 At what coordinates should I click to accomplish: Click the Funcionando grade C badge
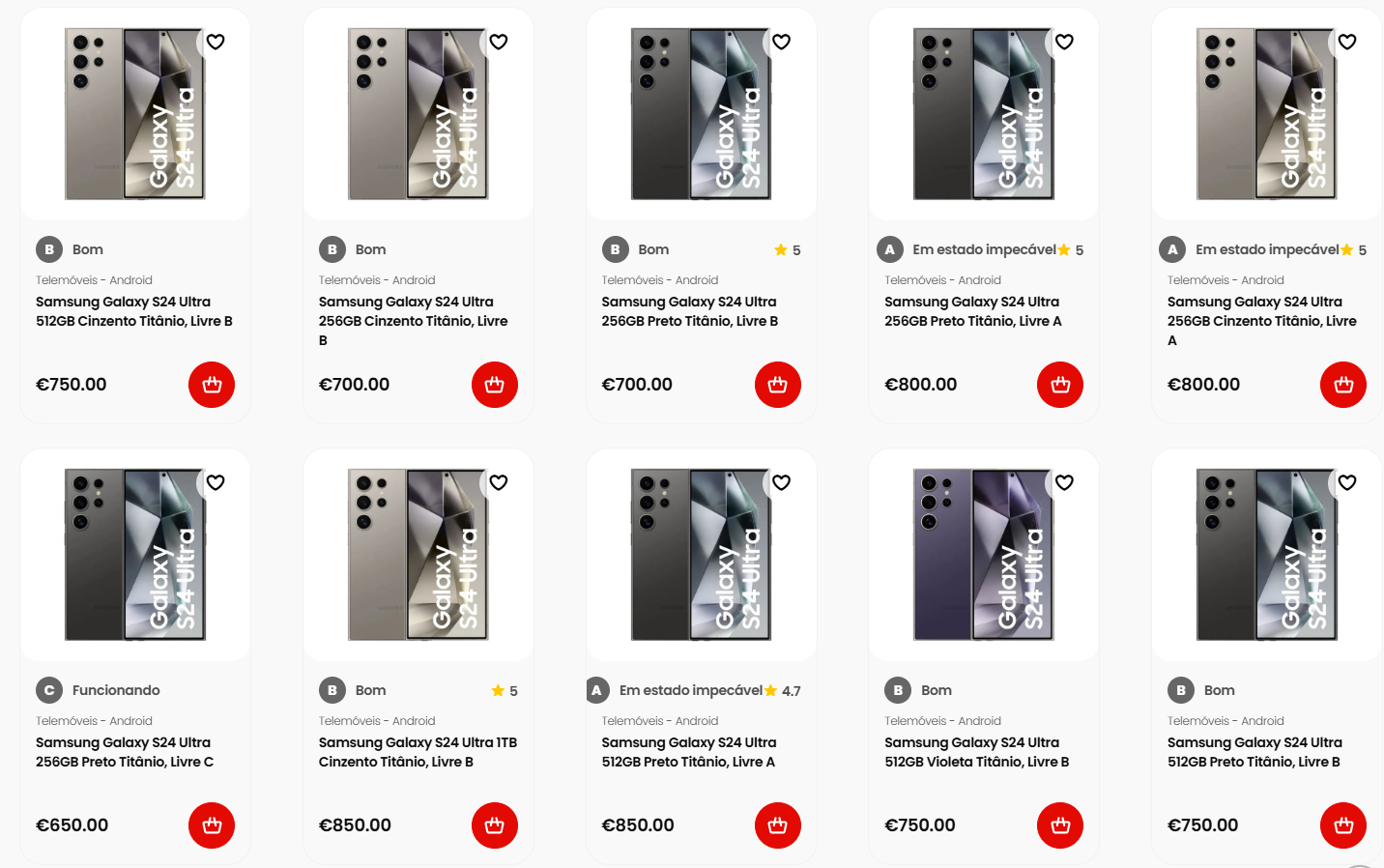98,690
